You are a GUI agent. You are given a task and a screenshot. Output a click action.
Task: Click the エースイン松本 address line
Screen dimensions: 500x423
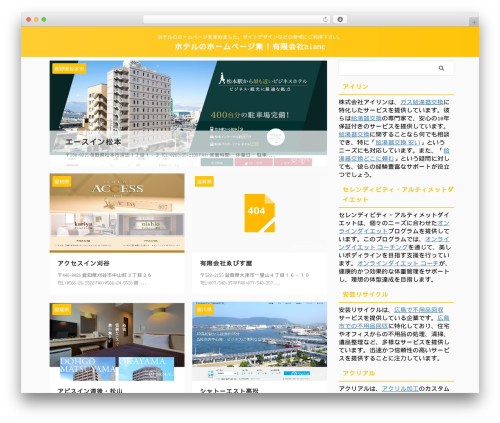[170, 155]
